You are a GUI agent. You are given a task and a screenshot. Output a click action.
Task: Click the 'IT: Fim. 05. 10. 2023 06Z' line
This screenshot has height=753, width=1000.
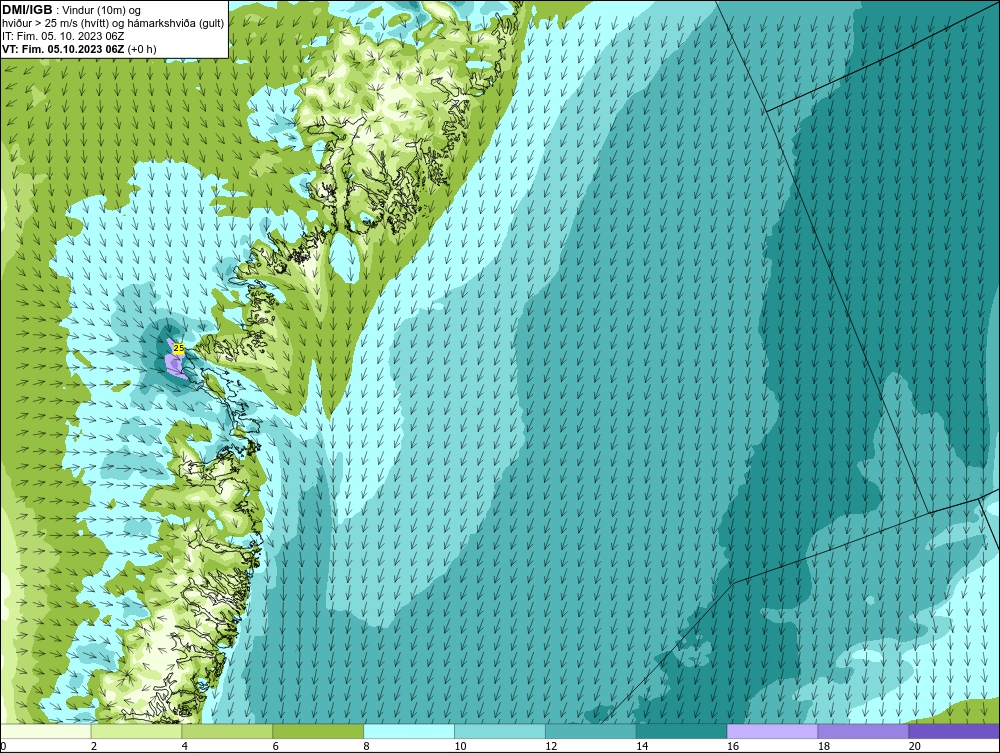(x=63, y=36)
